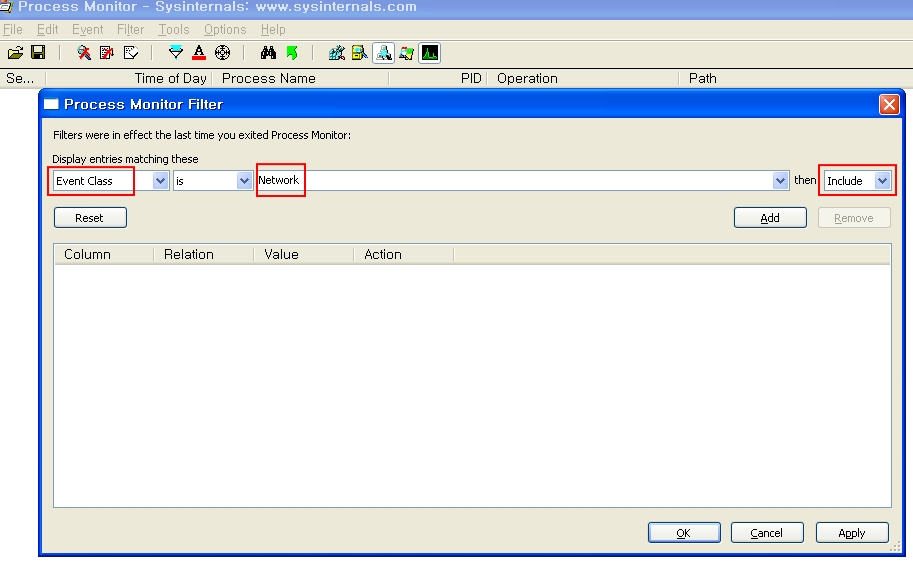Open the Filter funnel icon
The height and width of the screenshot is (577, 913).
(x=175, y=53)
